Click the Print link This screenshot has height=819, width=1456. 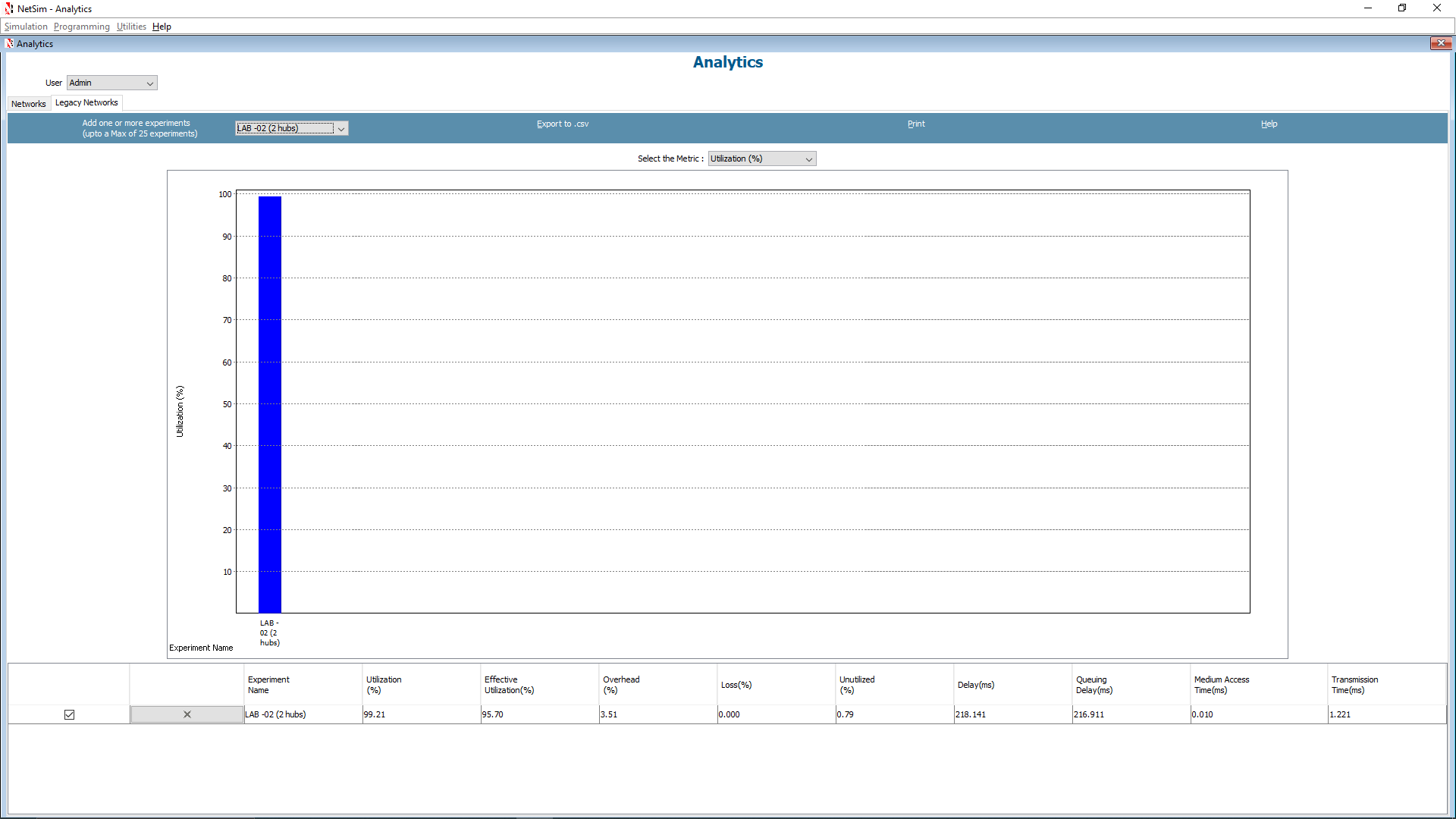click(x=916, y=124)
